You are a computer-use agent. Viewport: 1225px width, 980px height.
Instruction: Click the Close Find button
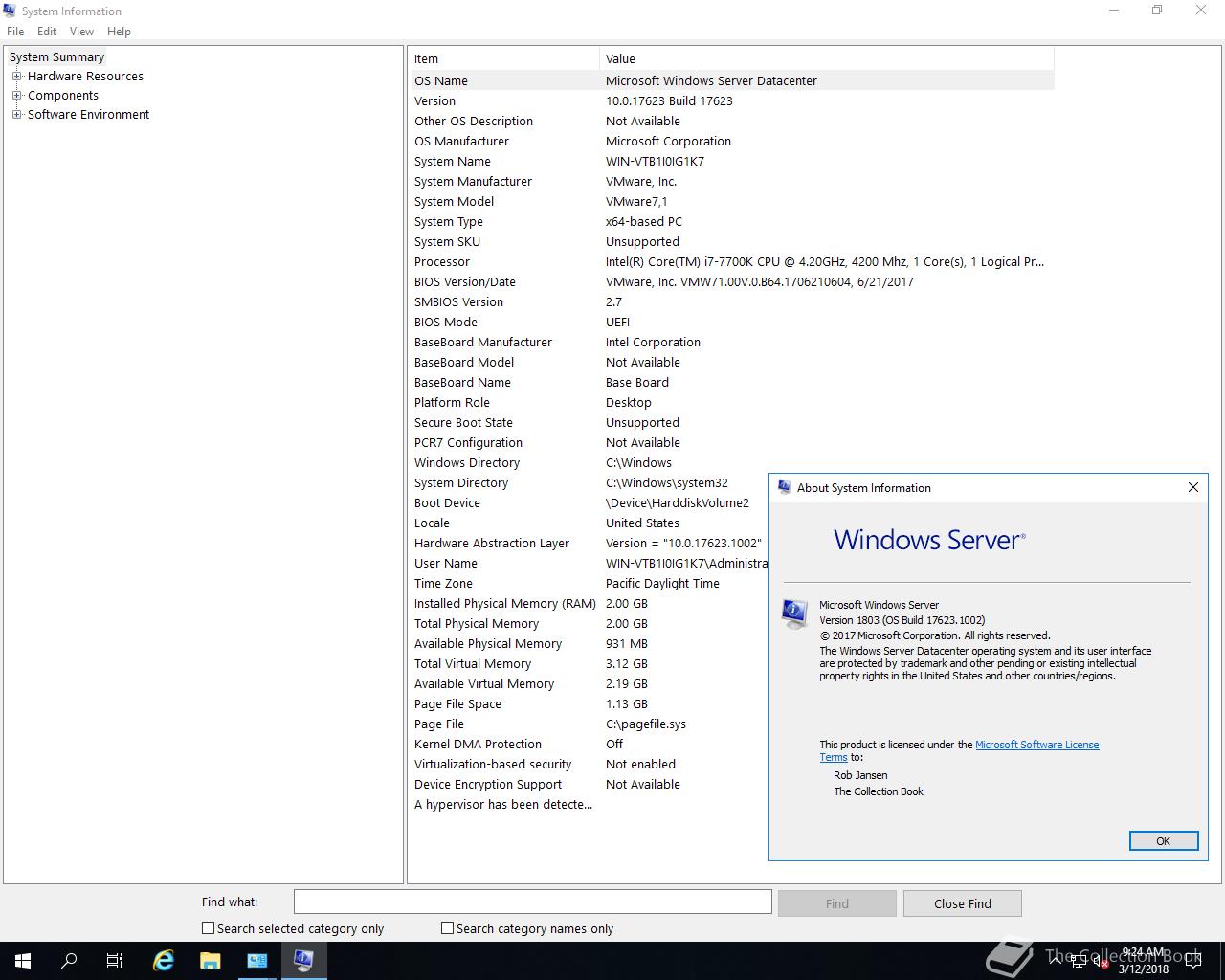pos(963,903)
